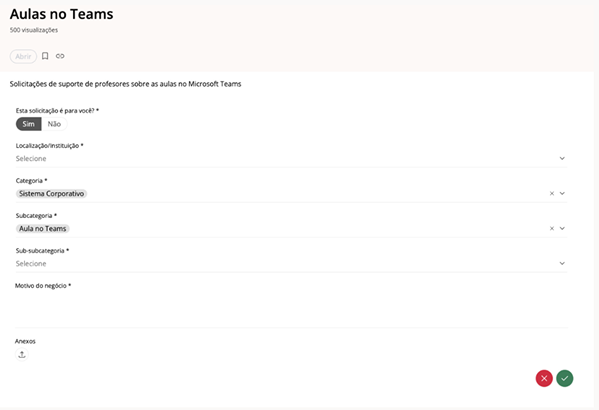Viewport: 599px width, 410px height.
Task: Expand the Localização/Instituição dropdown arrow
Action: point(562,158)
